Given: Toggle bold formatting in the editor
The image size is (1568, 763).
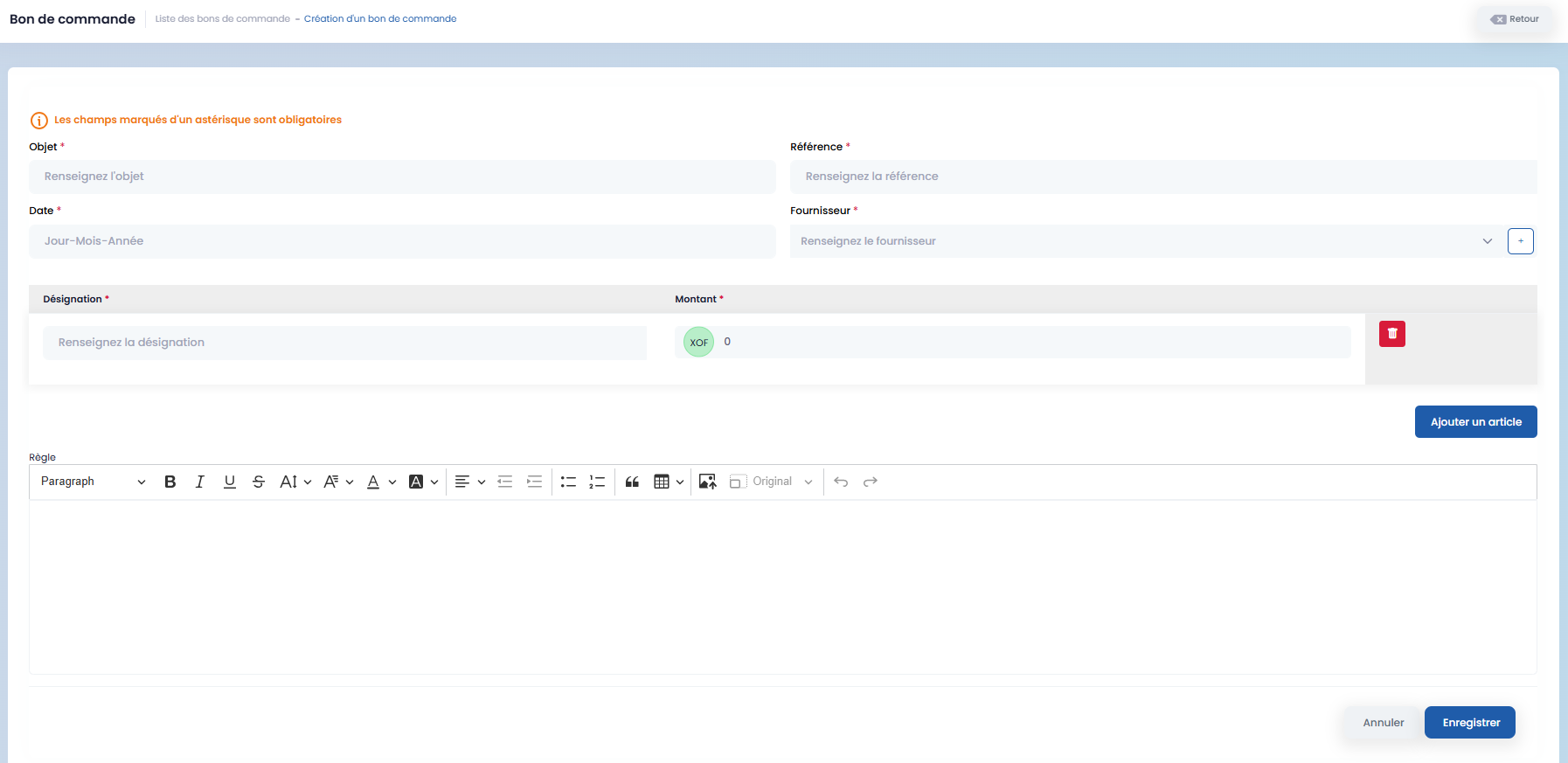Looking at the screenshot, I should [x=170, y=482].
